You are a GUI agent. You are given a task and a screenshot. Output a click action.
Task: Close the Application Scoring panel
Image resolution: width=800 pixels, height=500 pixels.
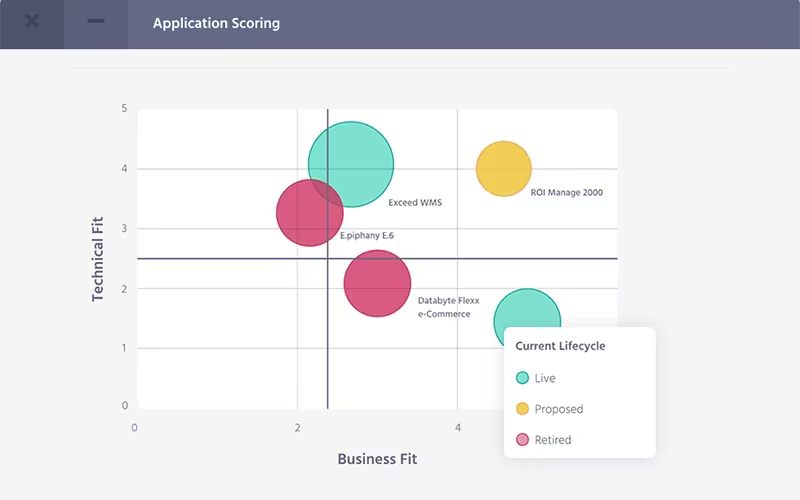coord(32,21)
